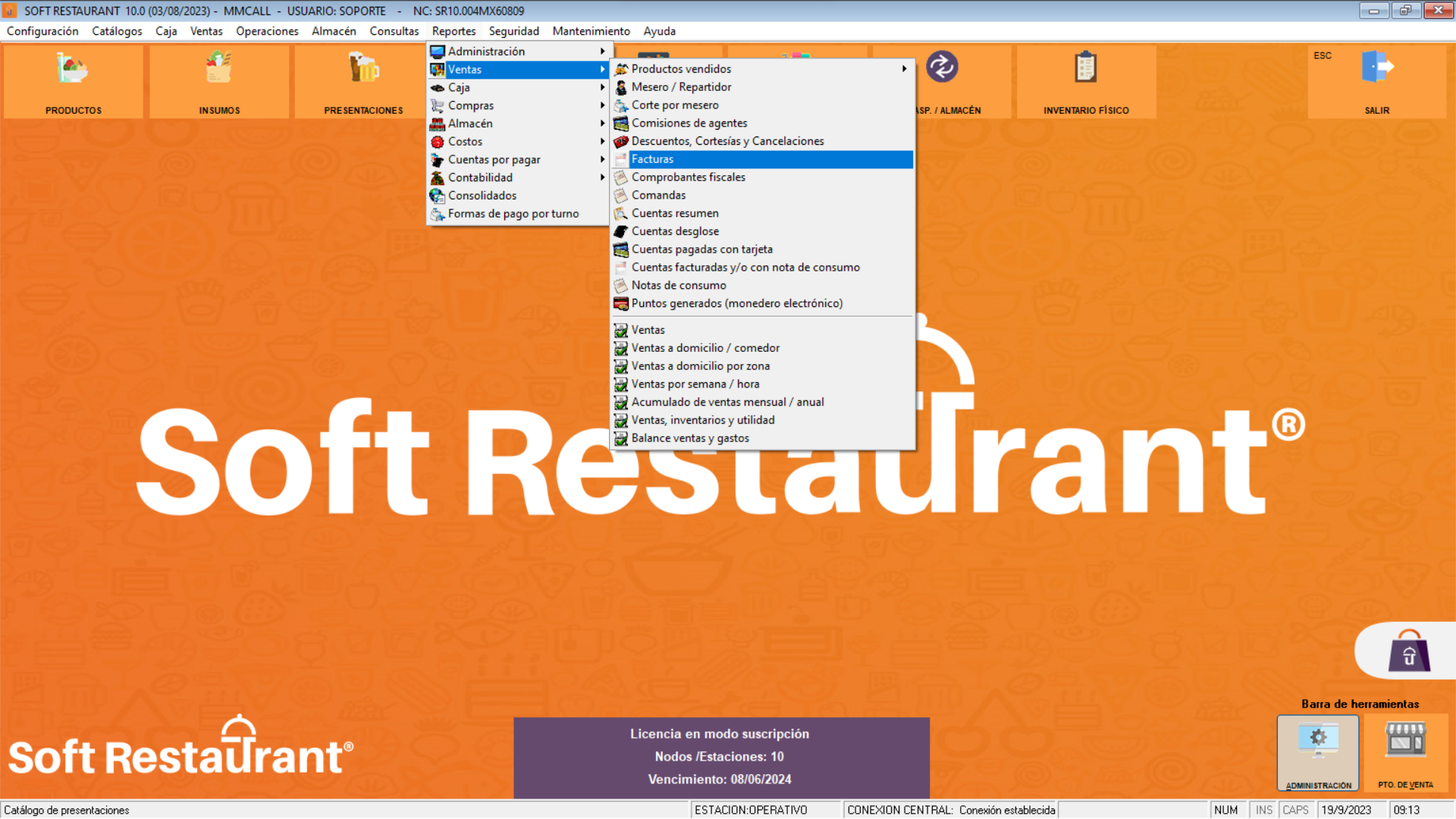Image resolution: width=1456 pixels, height=819 pixels.
Task: Click the Caja submenu icon
Action: [x=438, y=88]
